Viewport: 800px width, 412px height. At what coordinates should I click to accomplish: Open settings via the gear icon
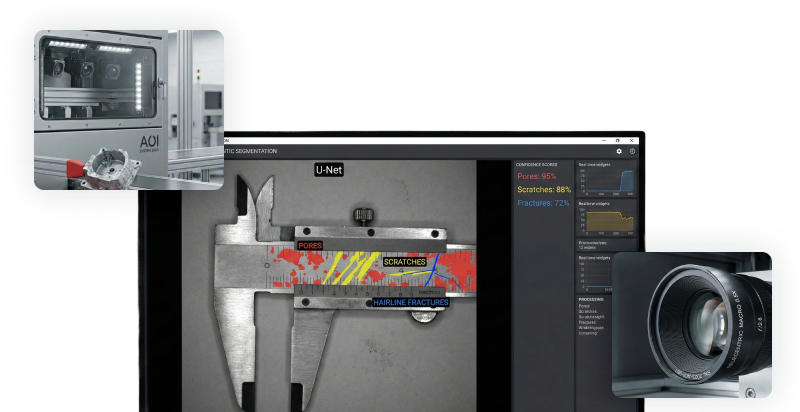(x=619, y=151)
